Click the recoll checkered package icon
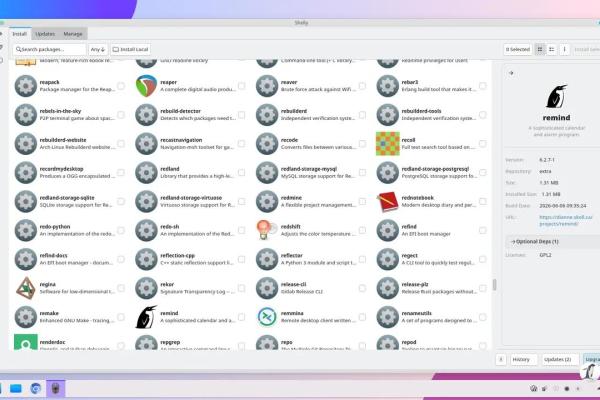Viewport: 600px width, 400px height. point(388,144)
